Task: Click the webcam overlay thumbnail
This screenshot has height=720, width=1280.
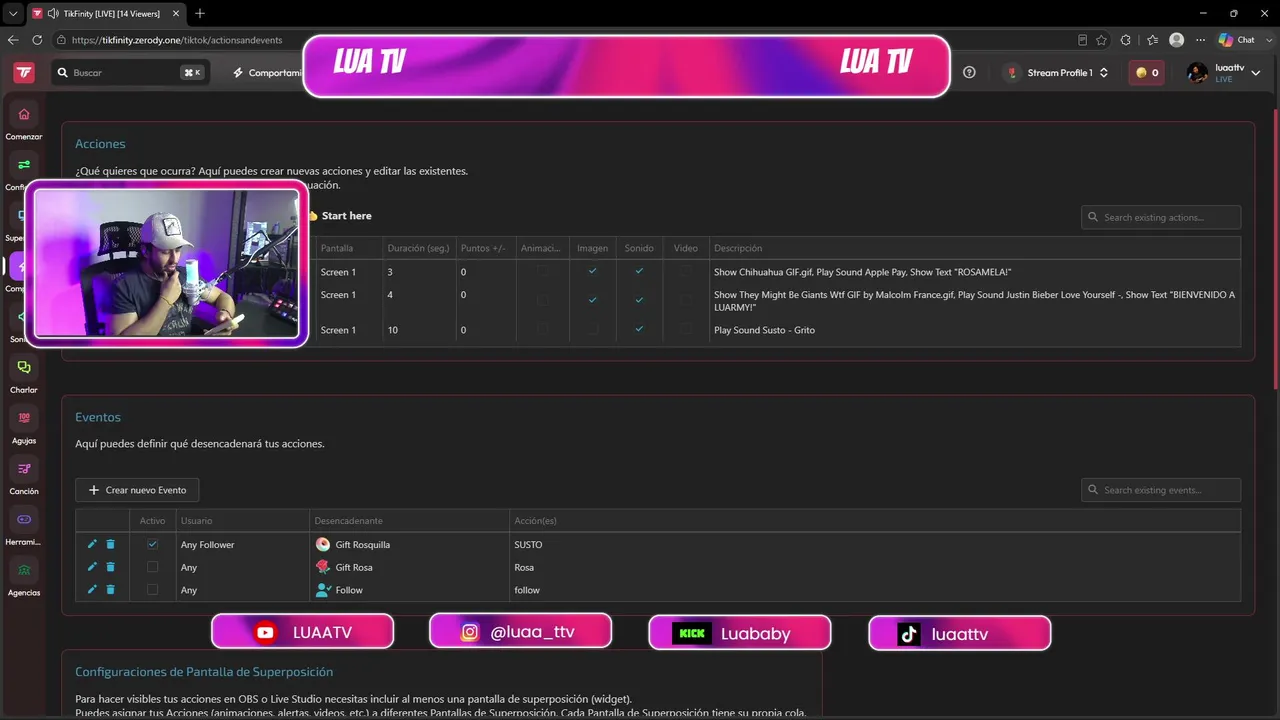Action: coord(166,265)
